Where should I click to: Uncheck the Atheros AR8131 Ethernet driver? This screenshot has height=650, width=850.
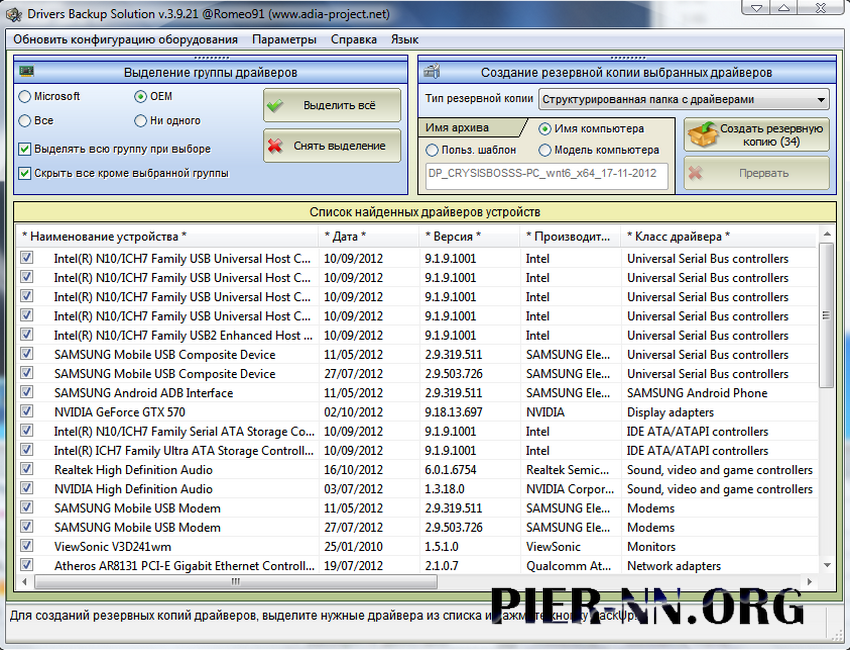[x=27, y=564]
